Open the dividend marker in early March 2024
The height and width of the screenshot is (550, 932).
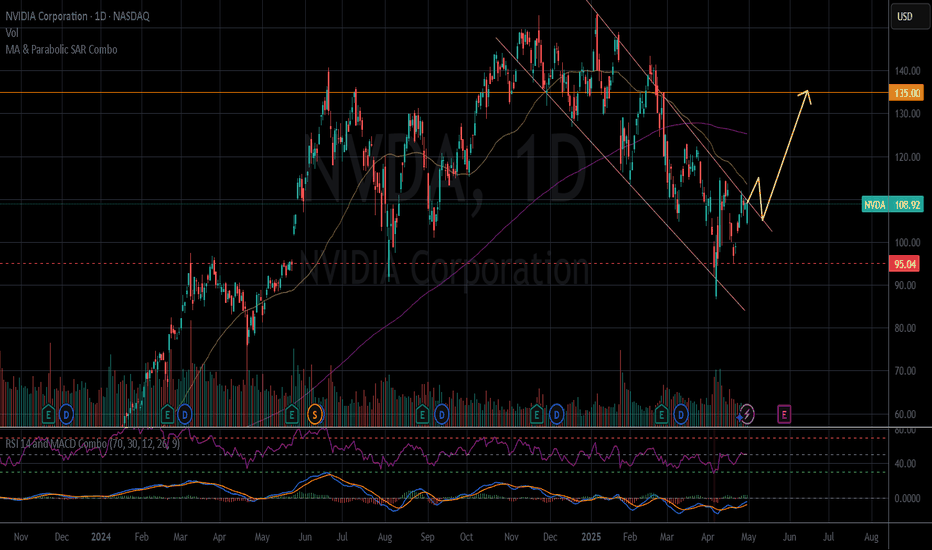[x=184, y=414]
